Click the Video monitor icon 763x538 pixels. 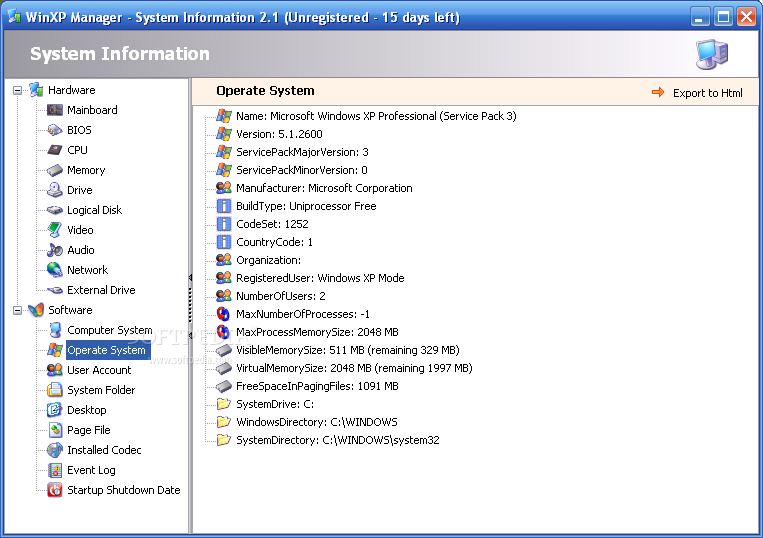pyautogui.click(x=54, y=230)
